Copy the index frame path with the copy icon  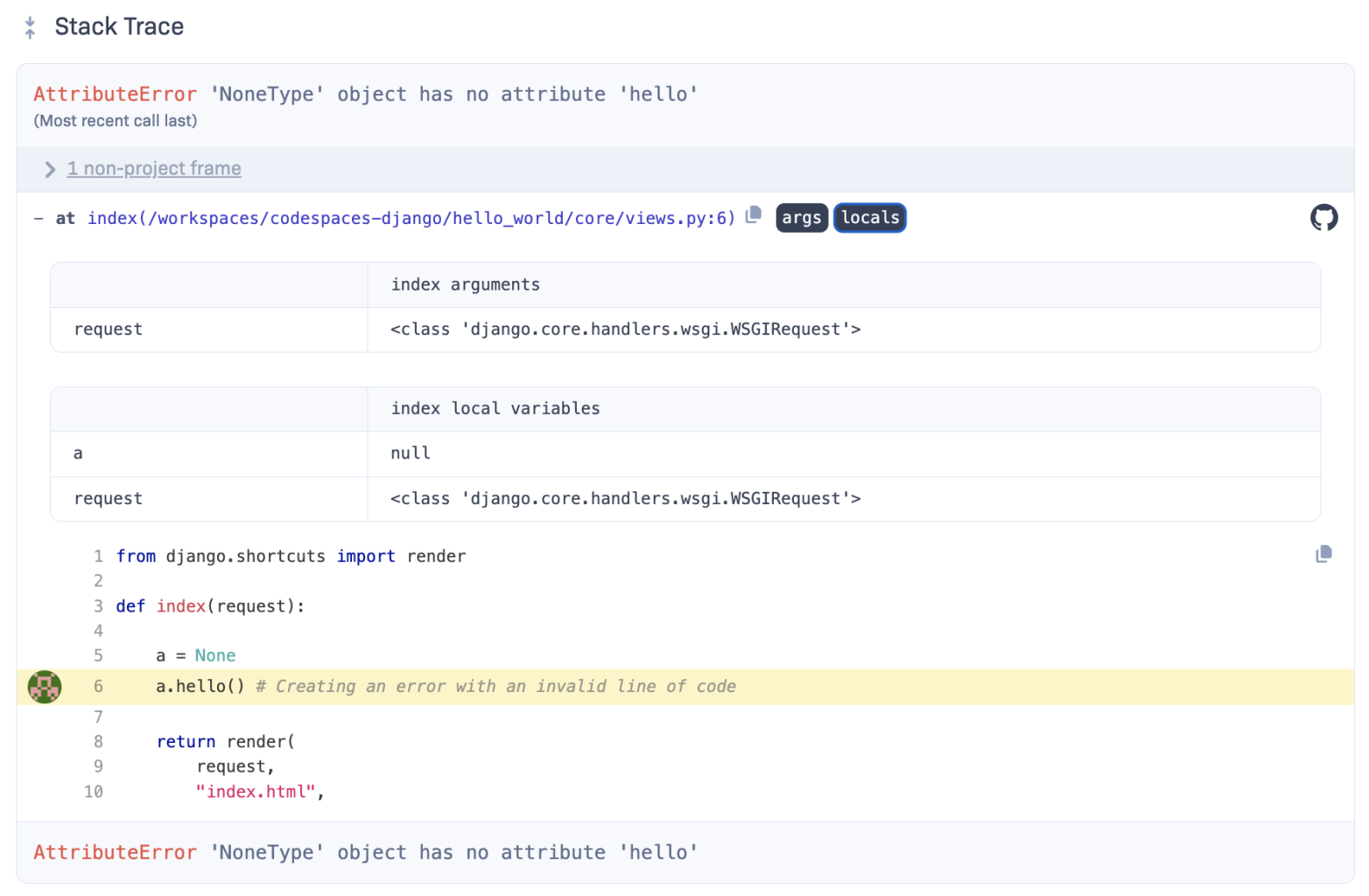[754, 215]
